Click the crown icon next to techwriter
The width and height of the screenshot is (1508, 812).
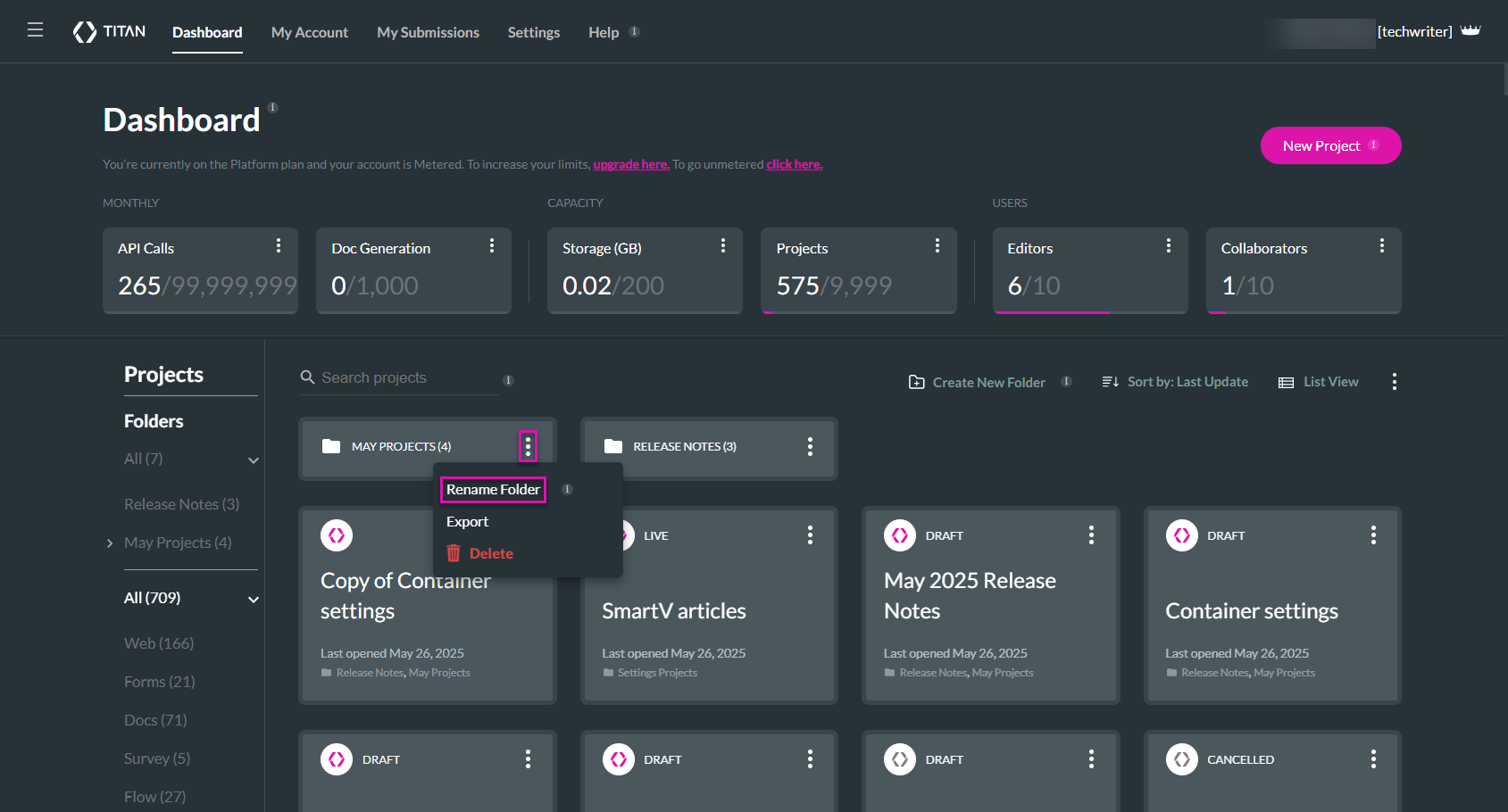click(x=1471, y=31)
